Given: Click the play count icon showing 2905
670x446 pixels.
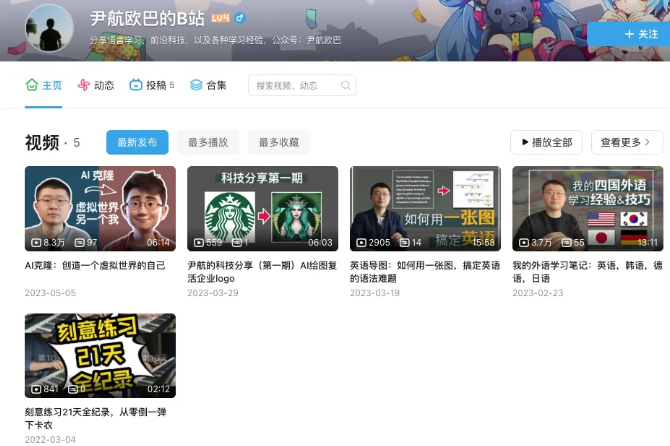Looking at the screenshot, I should (x=361, y=243).
